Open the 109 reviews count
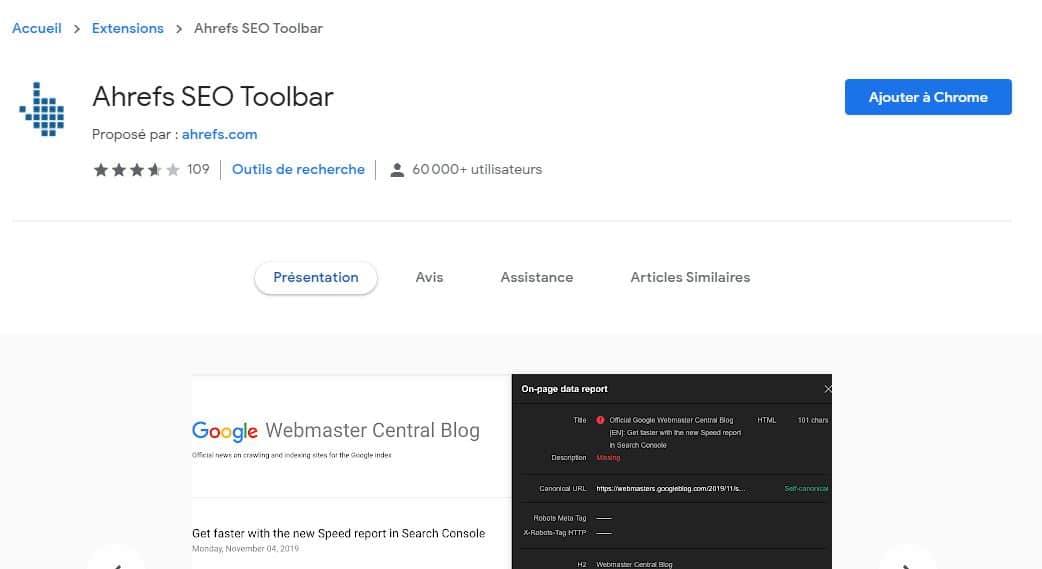This screenshot has width=1042, height=569. (x=198, y=170)
